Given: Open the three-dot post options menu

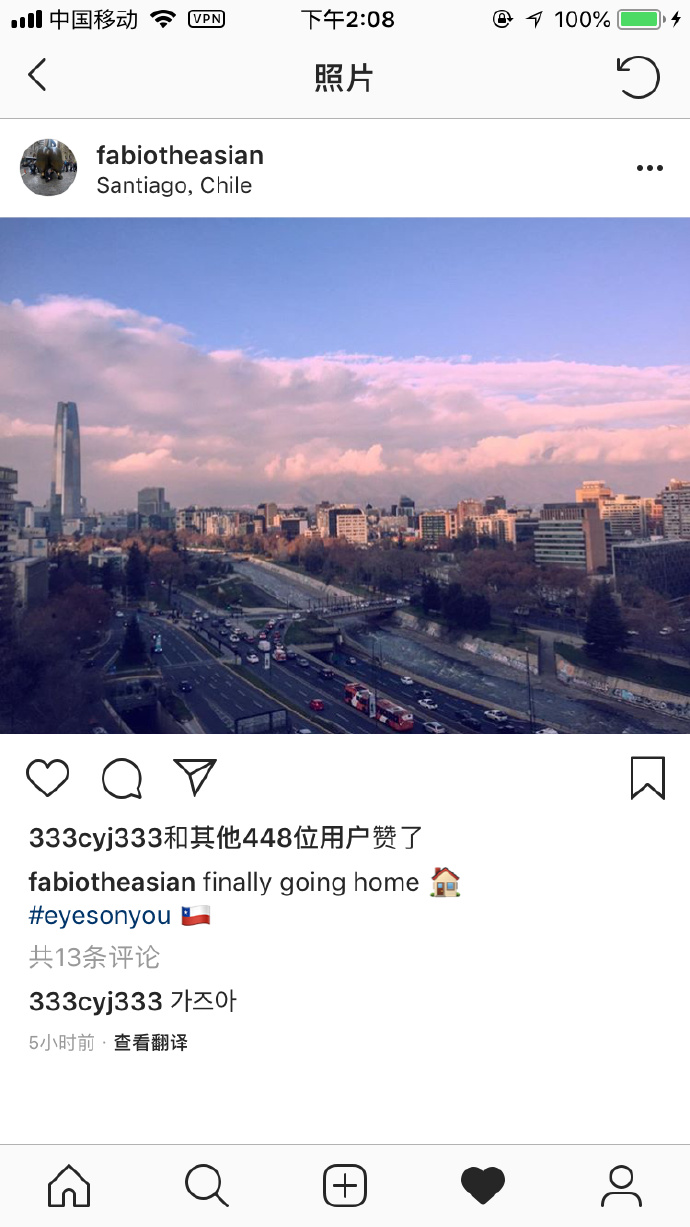Looking at the screenshot, I should pos(650,168).
